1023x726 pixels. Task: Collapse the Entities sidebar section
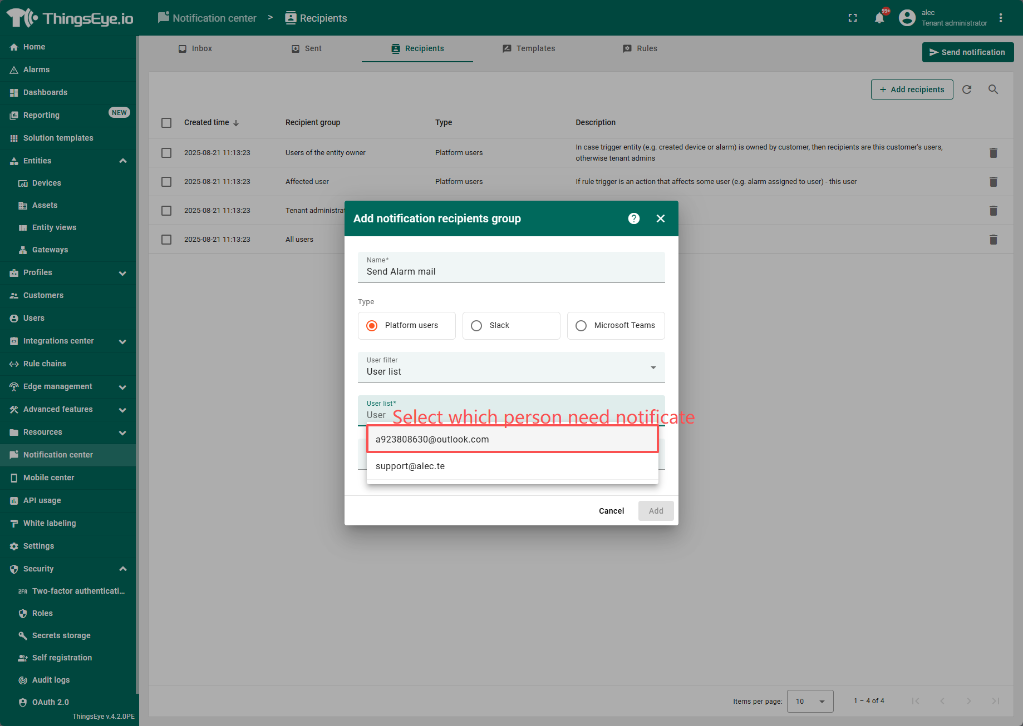(122, 161)
